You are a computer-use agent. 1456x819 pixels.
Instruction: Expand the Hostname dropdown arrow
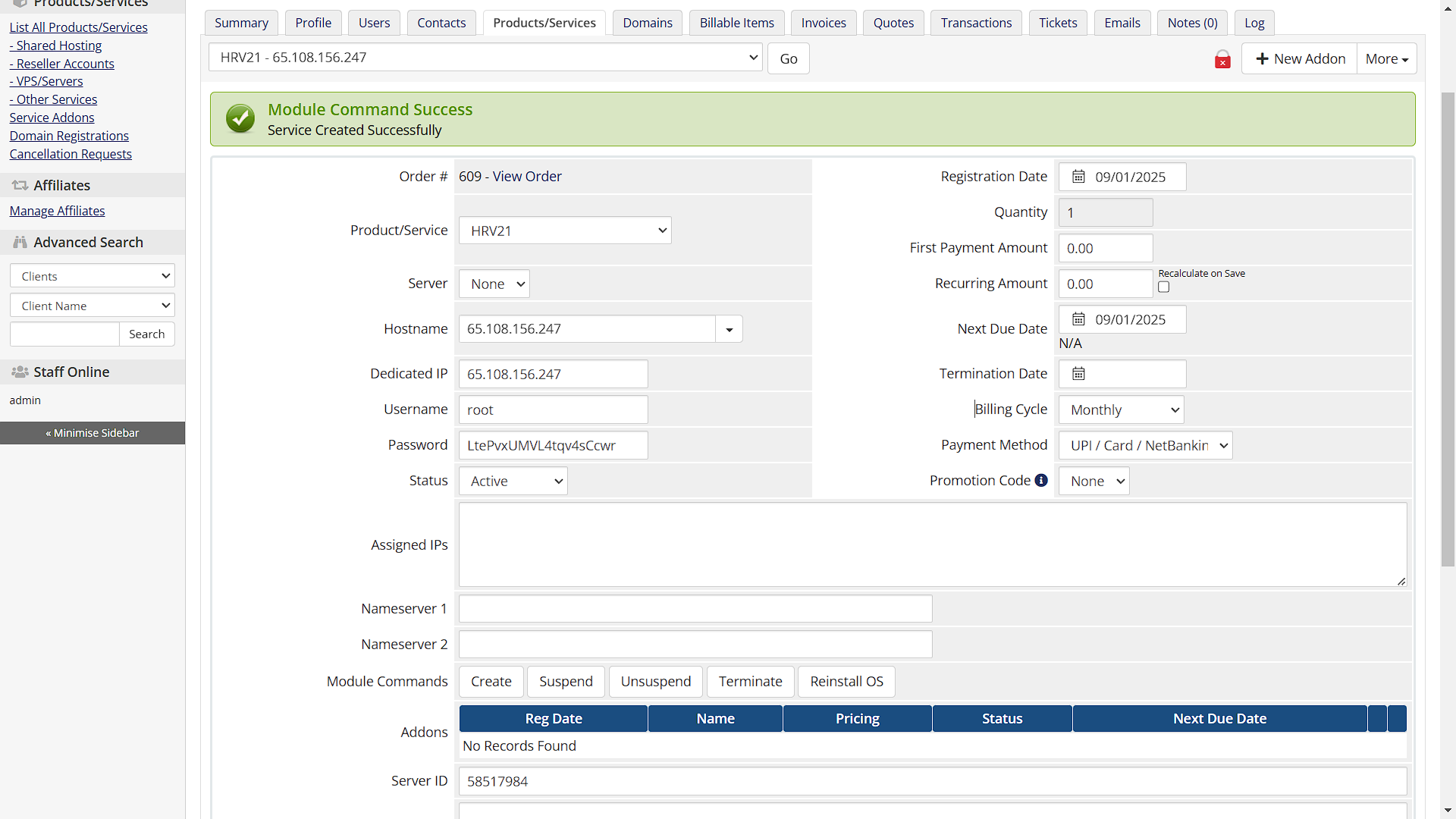click(729, 329)
